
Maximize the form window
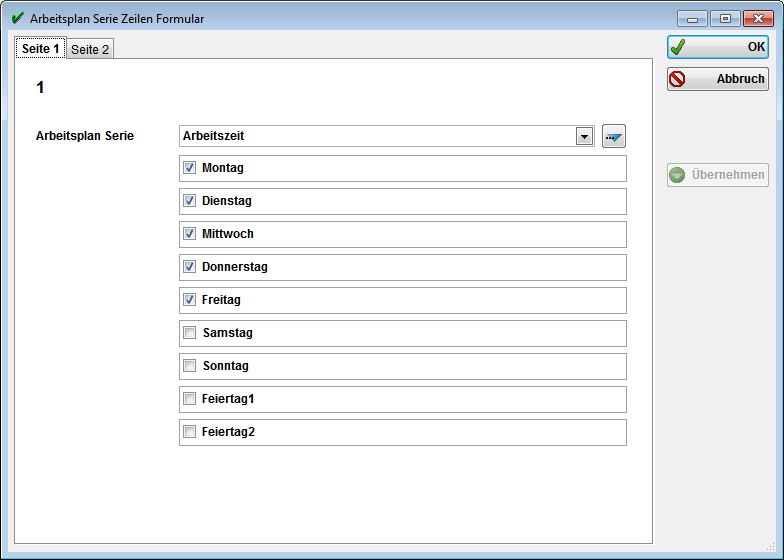point(725,19)
